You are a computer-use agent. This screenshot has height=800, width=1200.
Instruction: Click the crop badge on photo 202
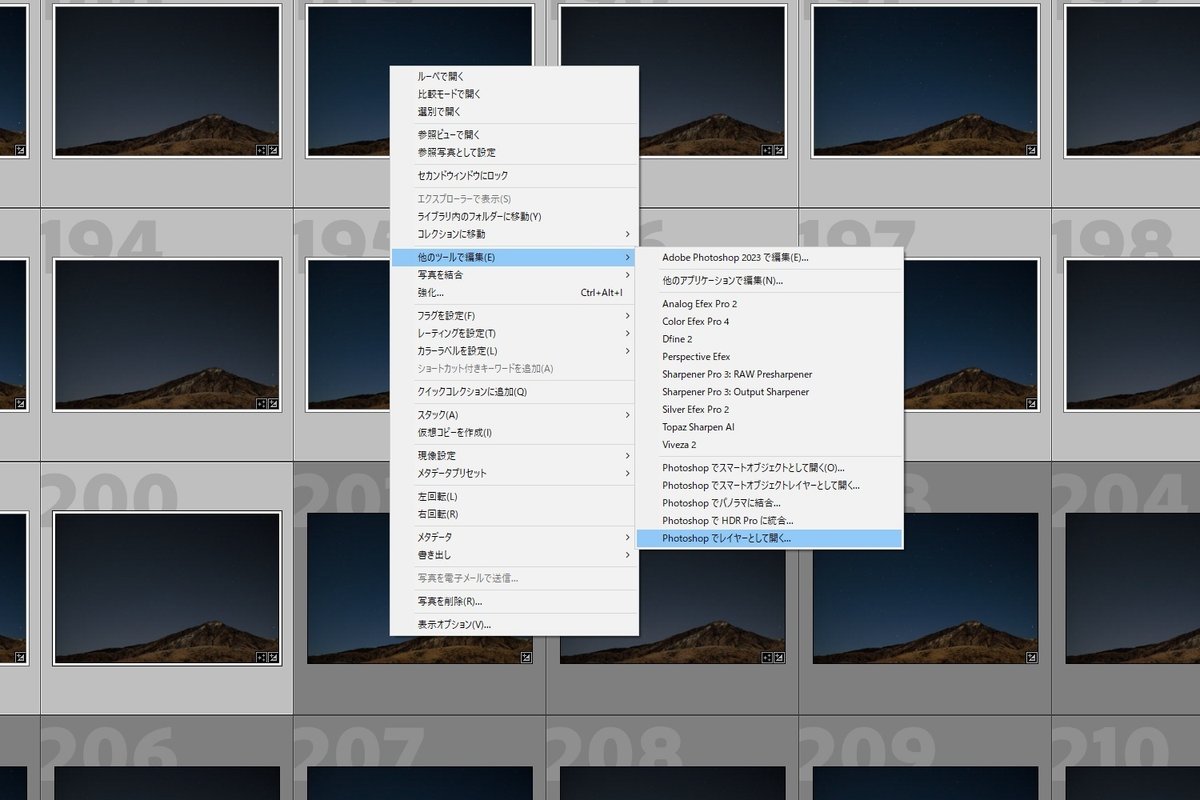click(x=767, y=657)
